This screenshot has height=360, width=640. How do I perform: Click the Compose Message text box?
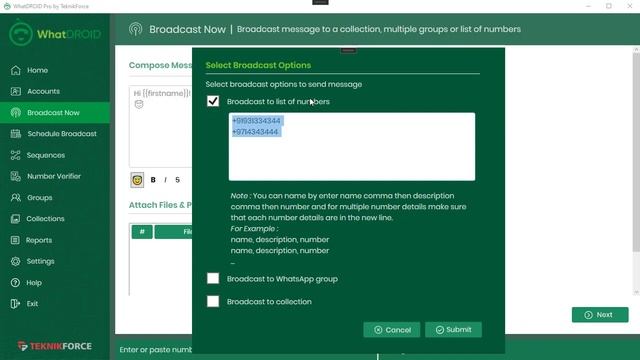pos(160,127)
